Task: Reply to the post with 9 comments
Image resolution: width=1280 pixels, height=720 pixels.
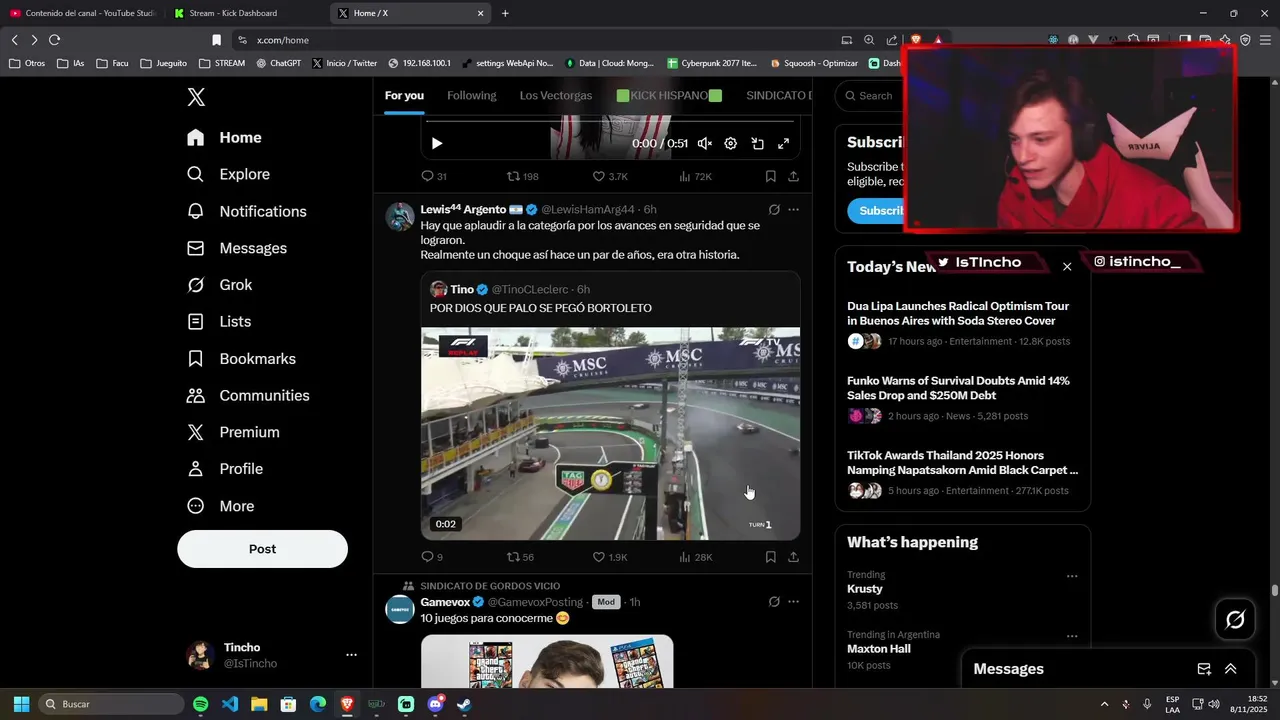Action: click(431, 557)
